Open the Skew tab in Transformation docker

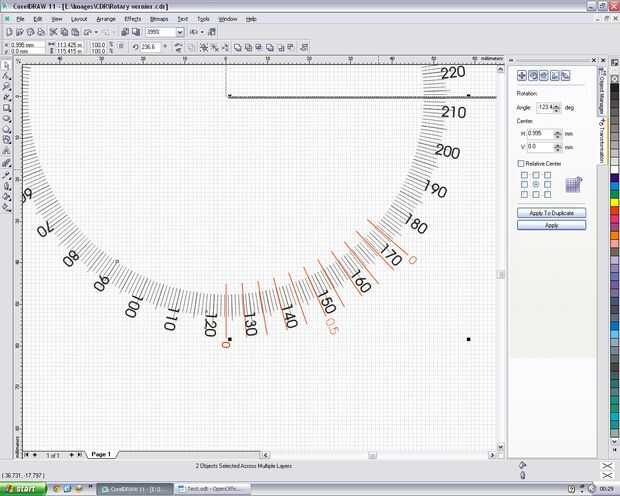565,76
